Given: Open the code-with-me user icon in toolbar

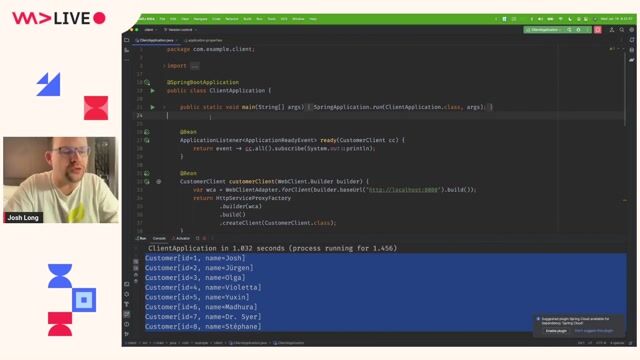Looking at the screenshot, I should click(x=611, y=30).
